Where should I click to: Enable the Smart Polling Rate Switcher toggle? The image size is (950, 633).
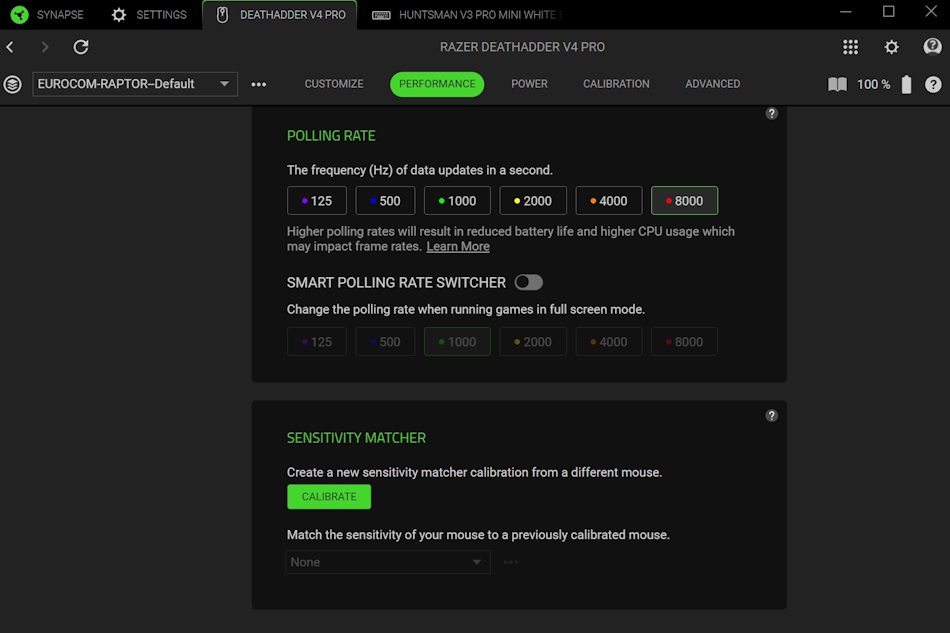(528, 283)
